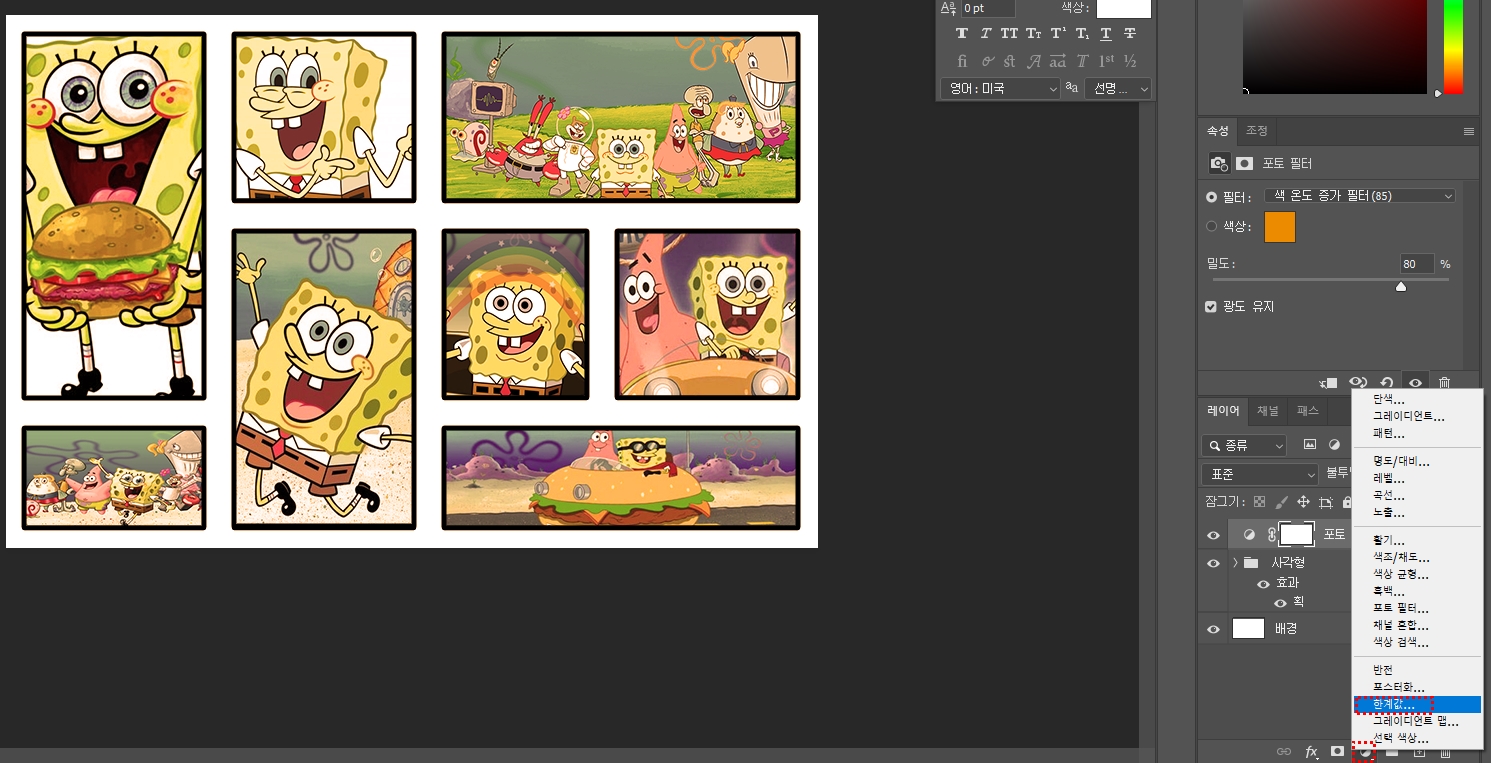Filter layers by pixel layer icon
Image resolution: width=1491 pixels, height=763 pixels.
tap(1310, 445)
